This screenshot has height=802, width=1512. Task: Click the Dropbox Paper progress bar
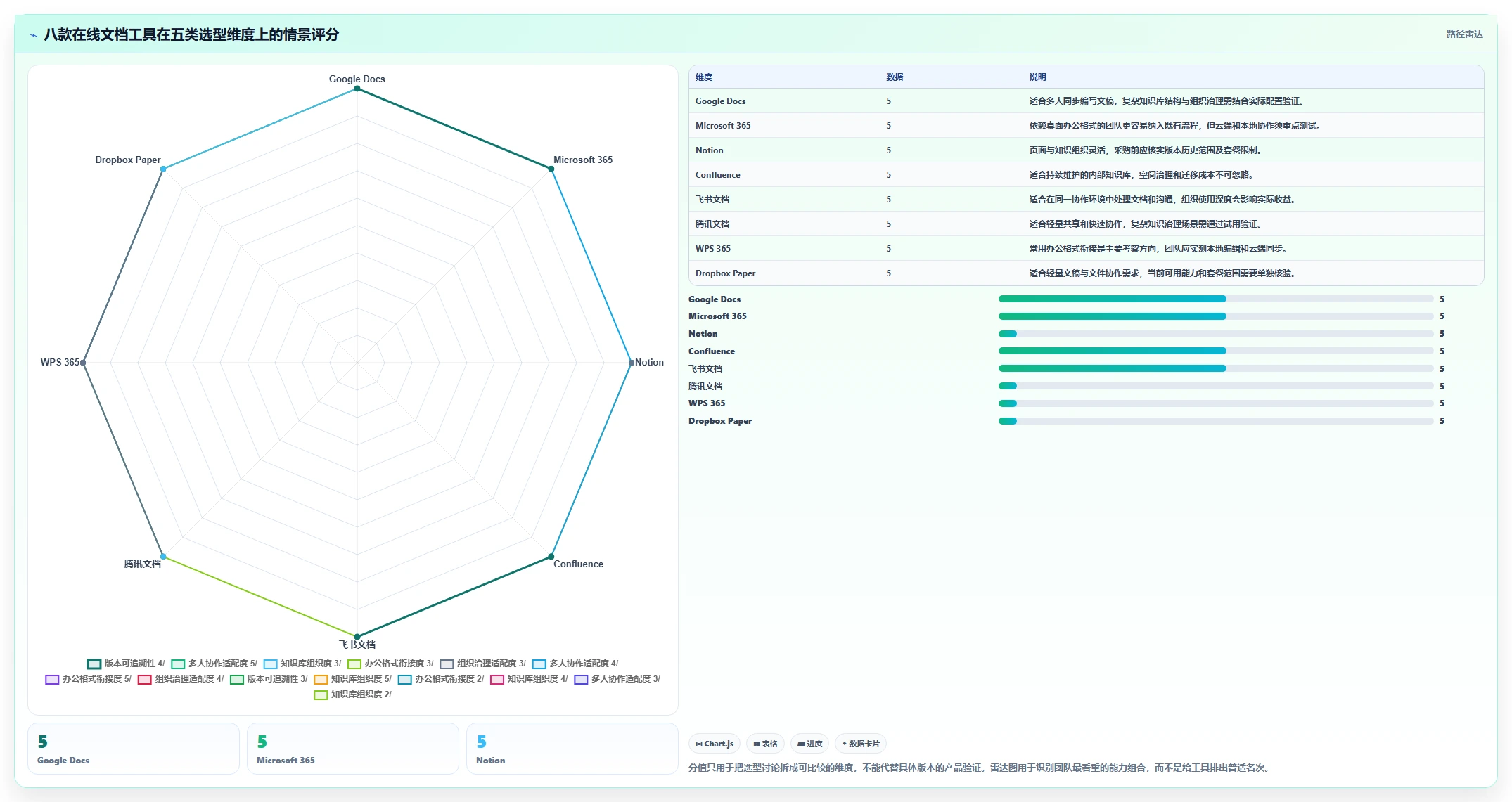click(x=1216, y=421)
